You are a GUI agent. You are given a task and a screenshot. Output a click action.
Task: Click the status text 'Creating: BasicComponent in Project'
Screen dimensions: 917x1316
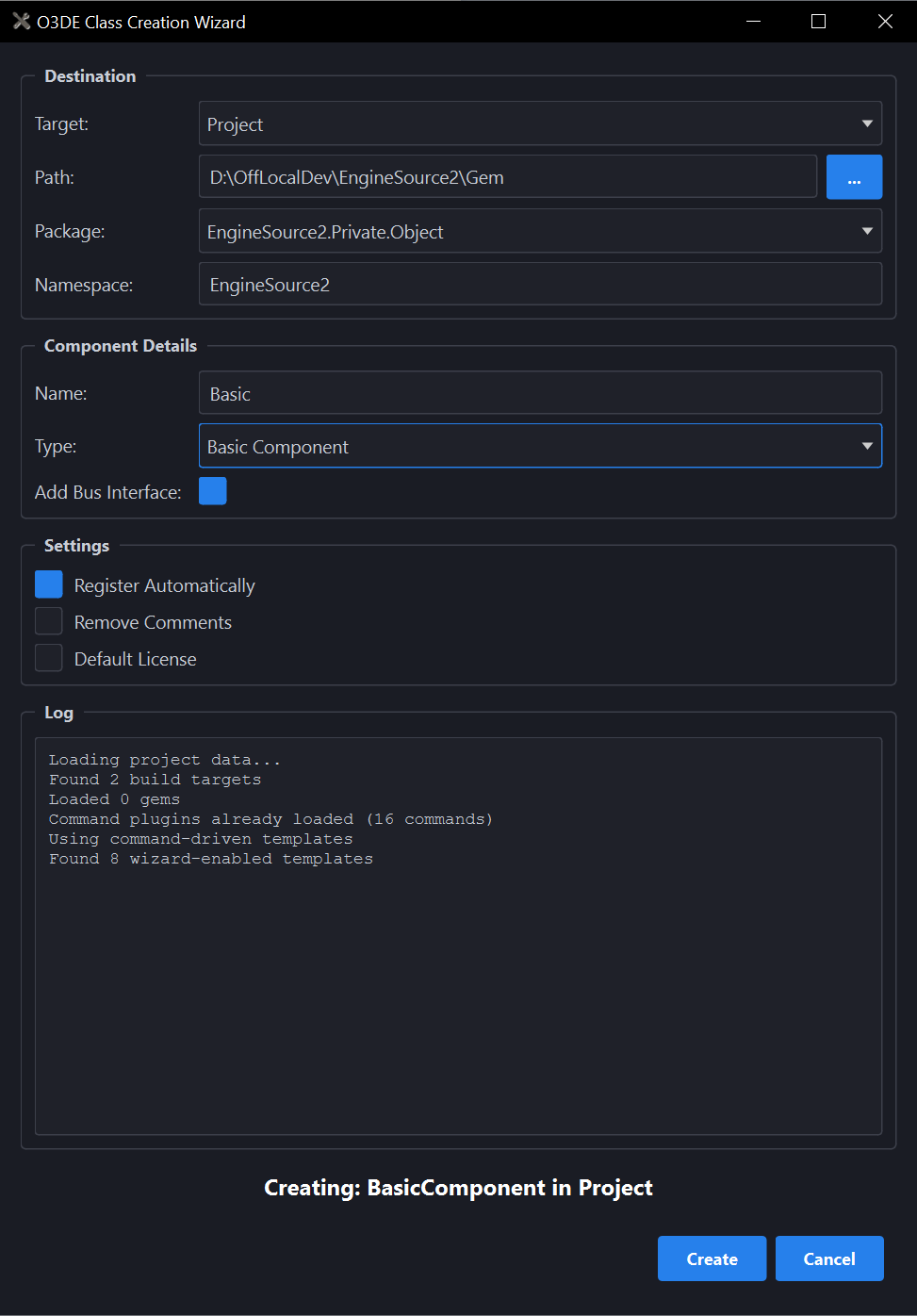(x=458, y=1188)
